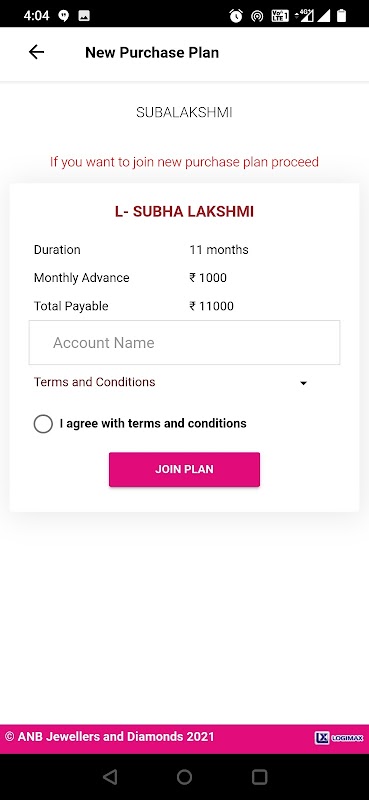Focus the Account Name field
Screen dimensions: 369x800
point(184,343)
